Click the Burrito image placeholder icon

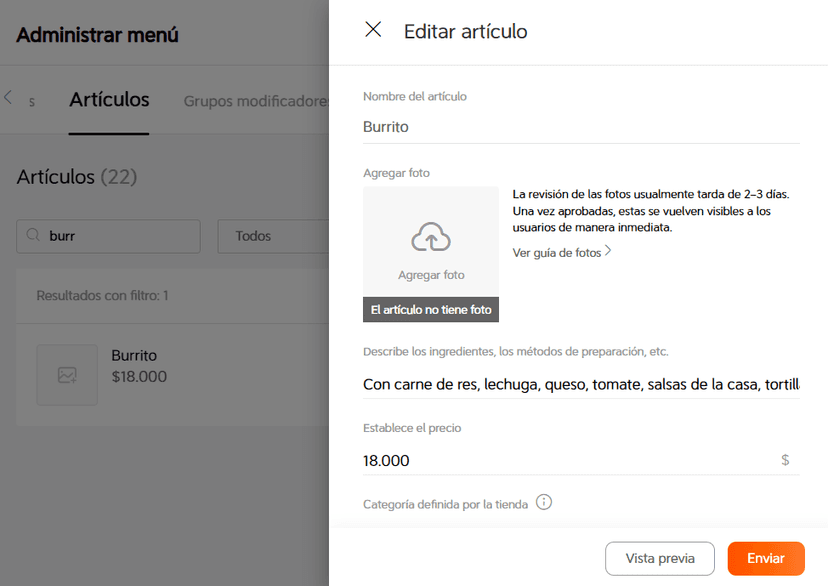67,375
